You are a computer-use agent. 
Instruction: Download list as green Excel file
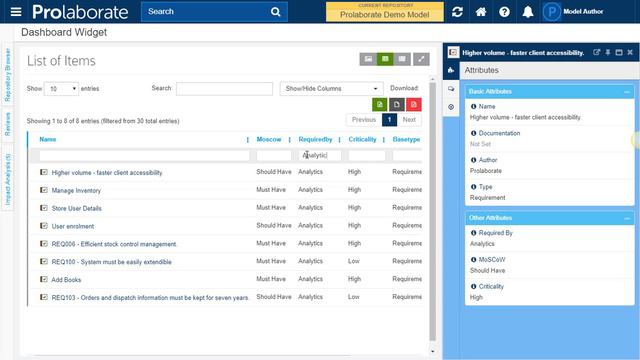tap(380, 104)
